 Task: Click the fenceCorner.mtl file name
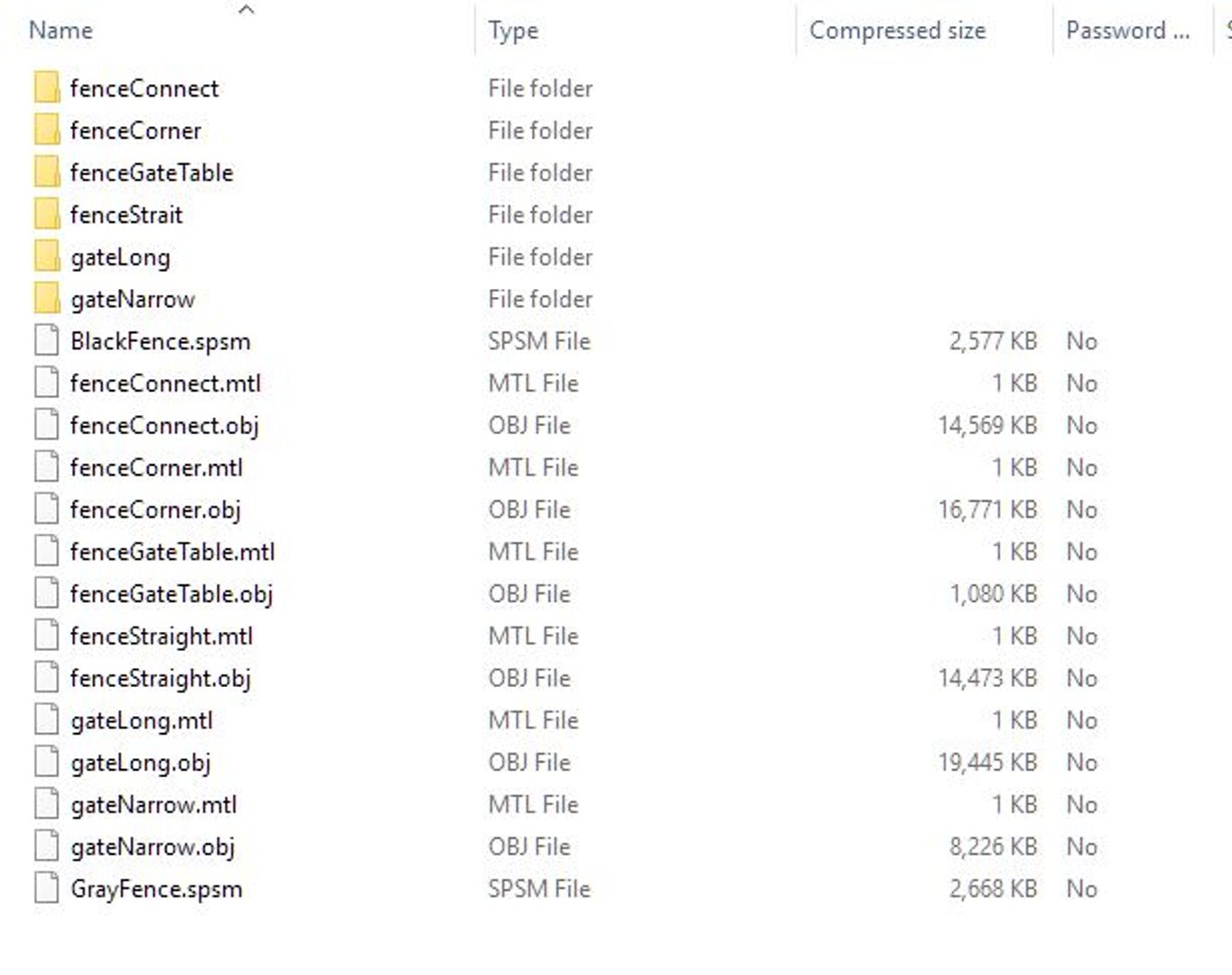[156, 468]
